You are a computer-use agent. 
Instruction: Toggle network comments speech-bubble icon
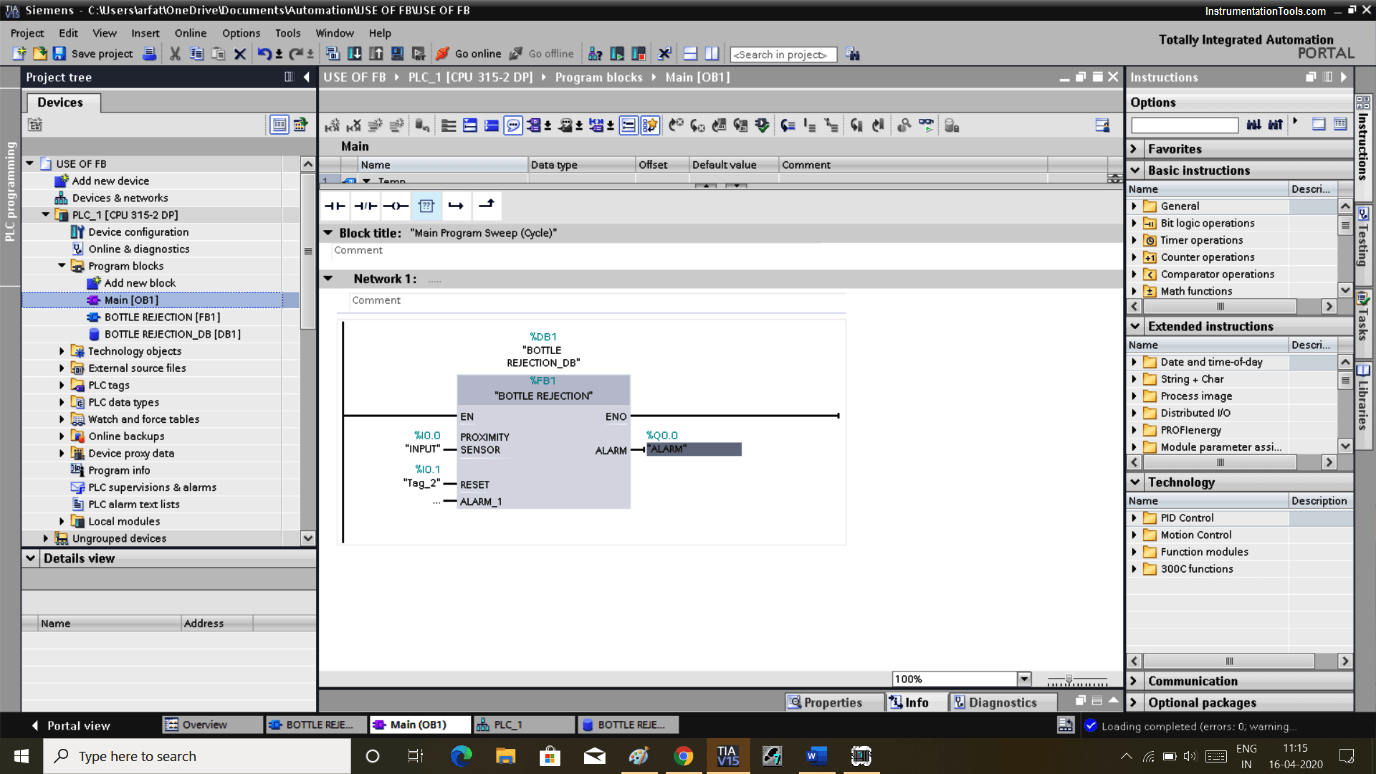tap(513, 125)
